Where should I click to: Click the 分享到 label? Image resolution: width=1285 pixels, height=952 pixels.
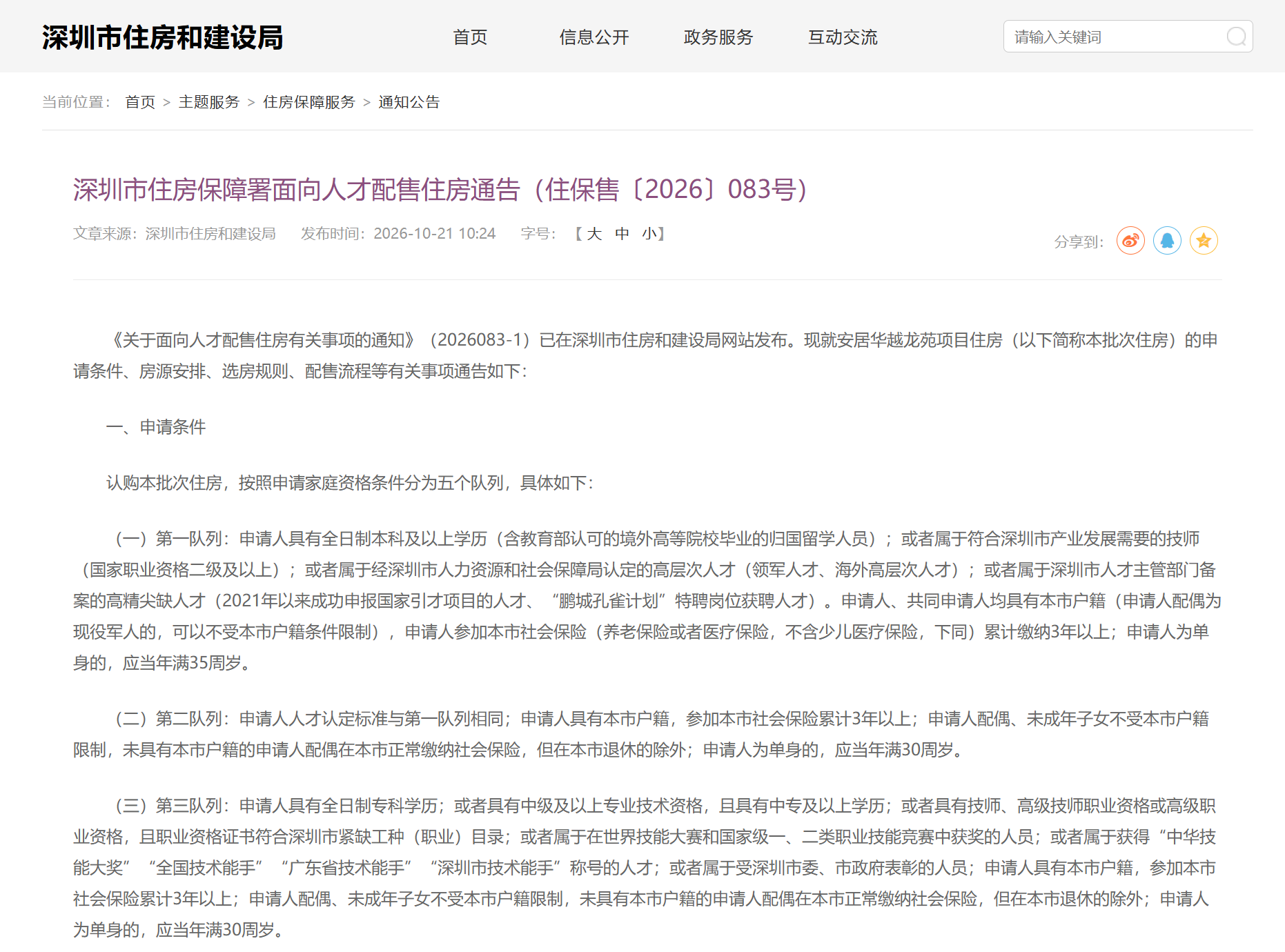(1079, 242)
